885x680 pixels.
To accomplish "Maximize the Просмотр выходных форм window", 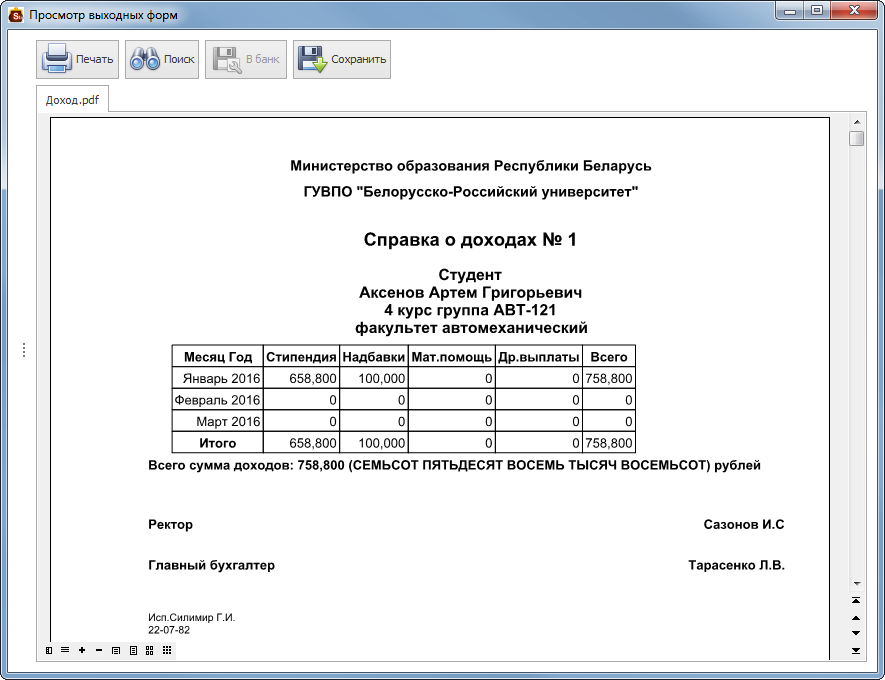I will (x=817, y=11).
